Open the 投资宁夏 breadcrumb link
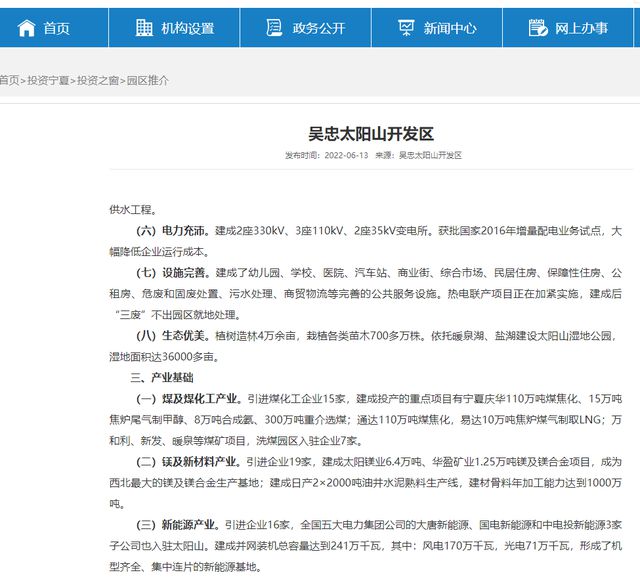This screenshot has height=577, width=640. (46, 80)
